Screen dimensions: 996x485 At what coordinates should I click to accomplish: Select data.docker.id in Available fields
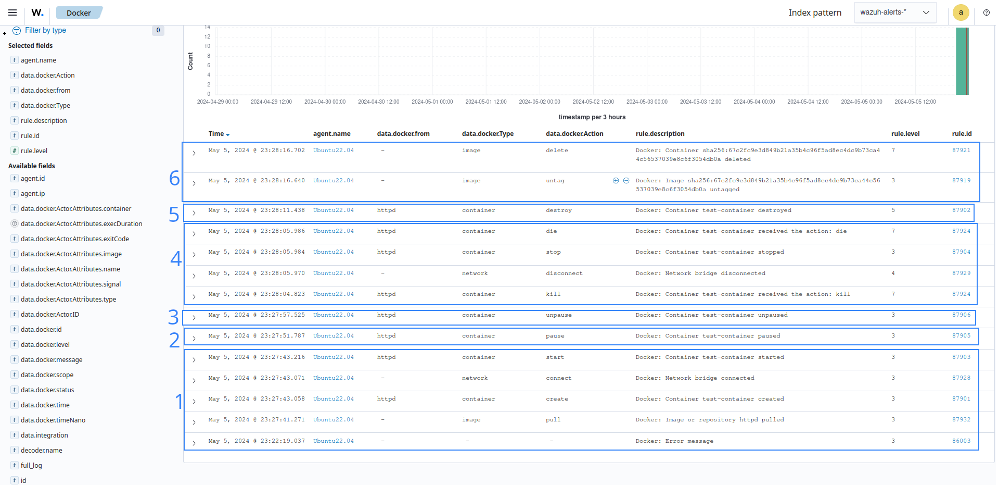coord(41,329)
